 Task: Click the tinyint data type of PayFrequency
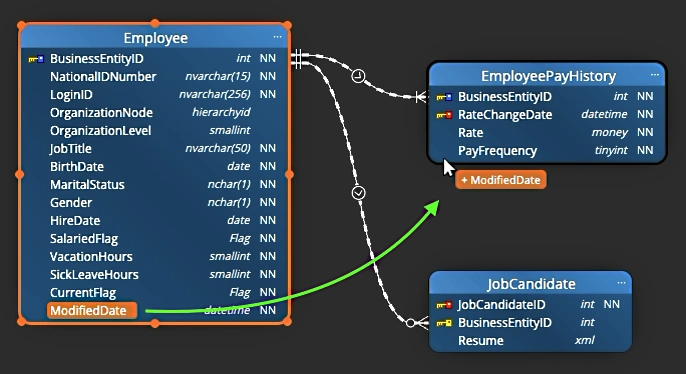tap(611, 150)
